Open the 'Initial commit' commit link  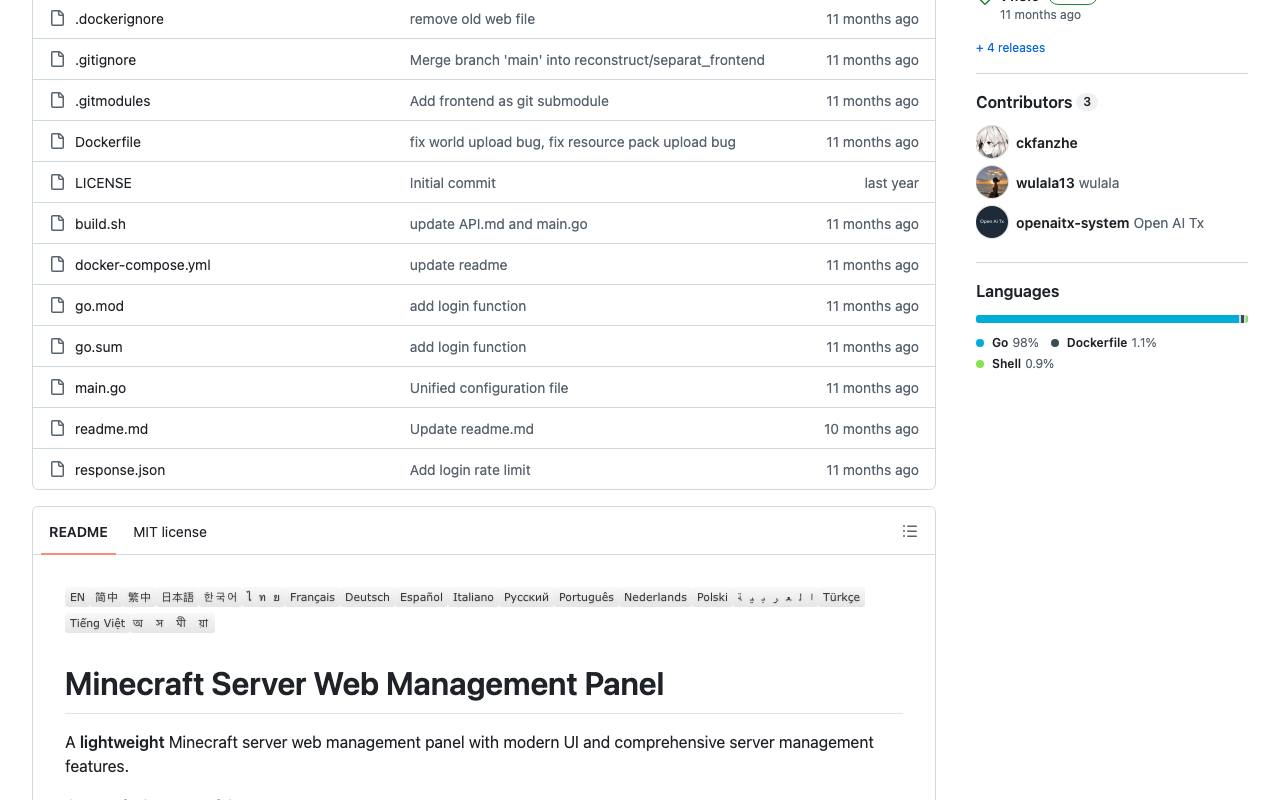(453, 183)
